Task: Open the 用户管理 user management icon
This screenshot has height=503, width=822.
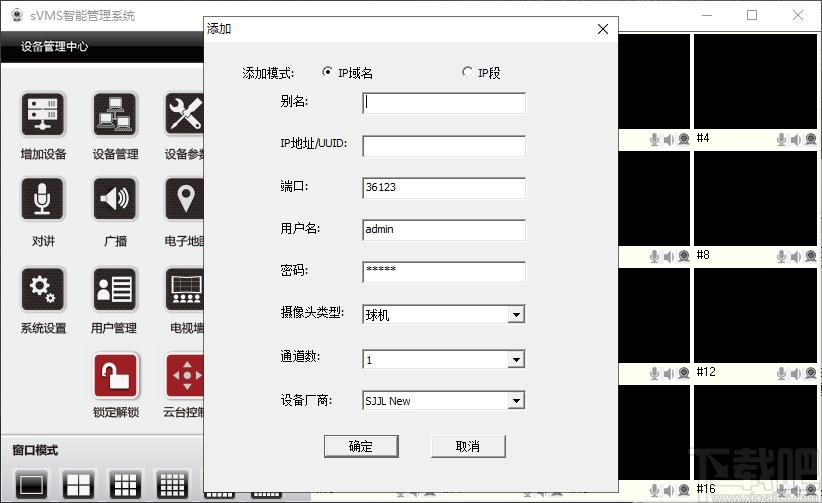Action: [115, 289]
